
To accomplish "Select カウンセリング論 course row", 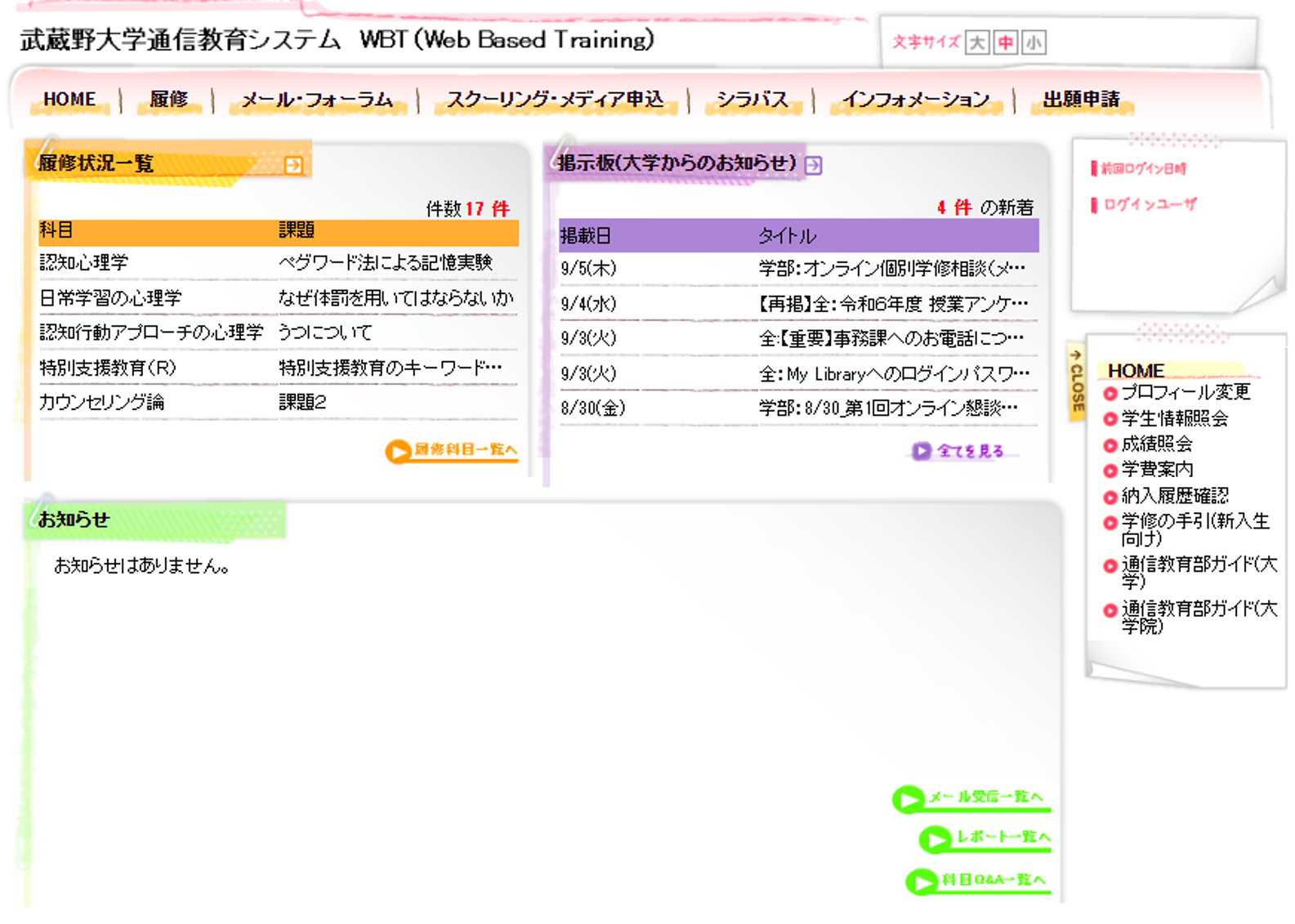I will pyautogui.click(x=102, y=403).
